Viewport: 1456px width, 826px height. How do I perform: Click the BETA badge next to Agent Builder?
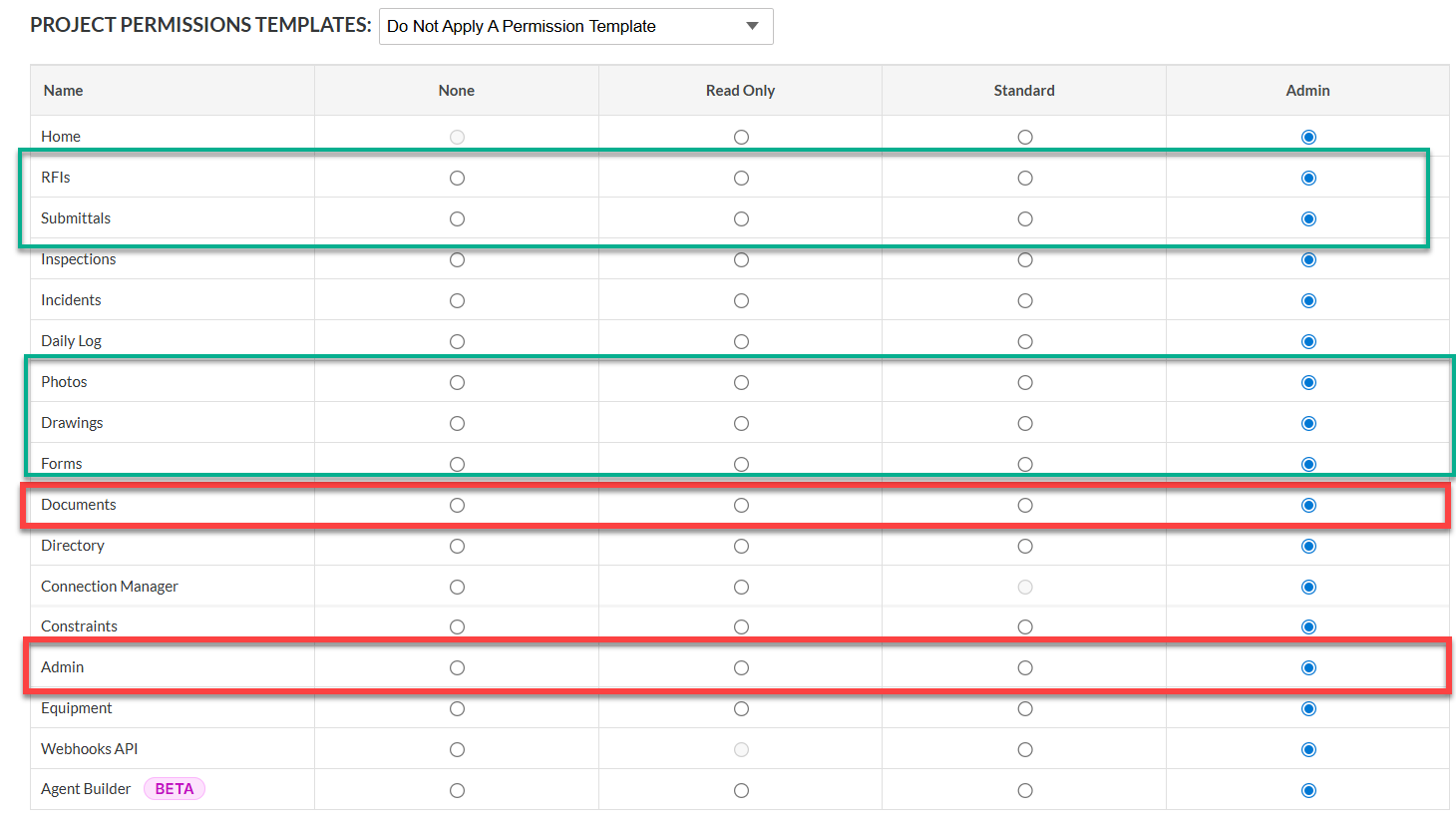[175, 789]
